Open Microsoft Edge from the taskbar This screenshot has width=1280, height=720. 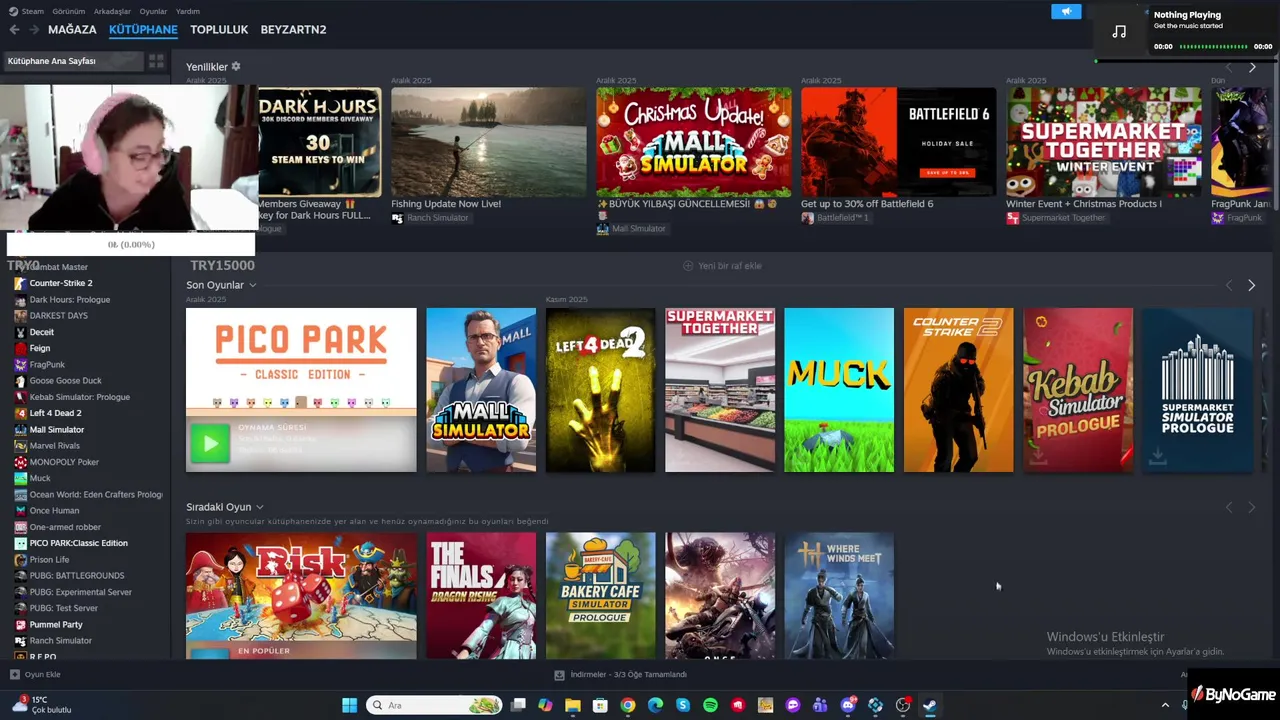coord(655,705)
